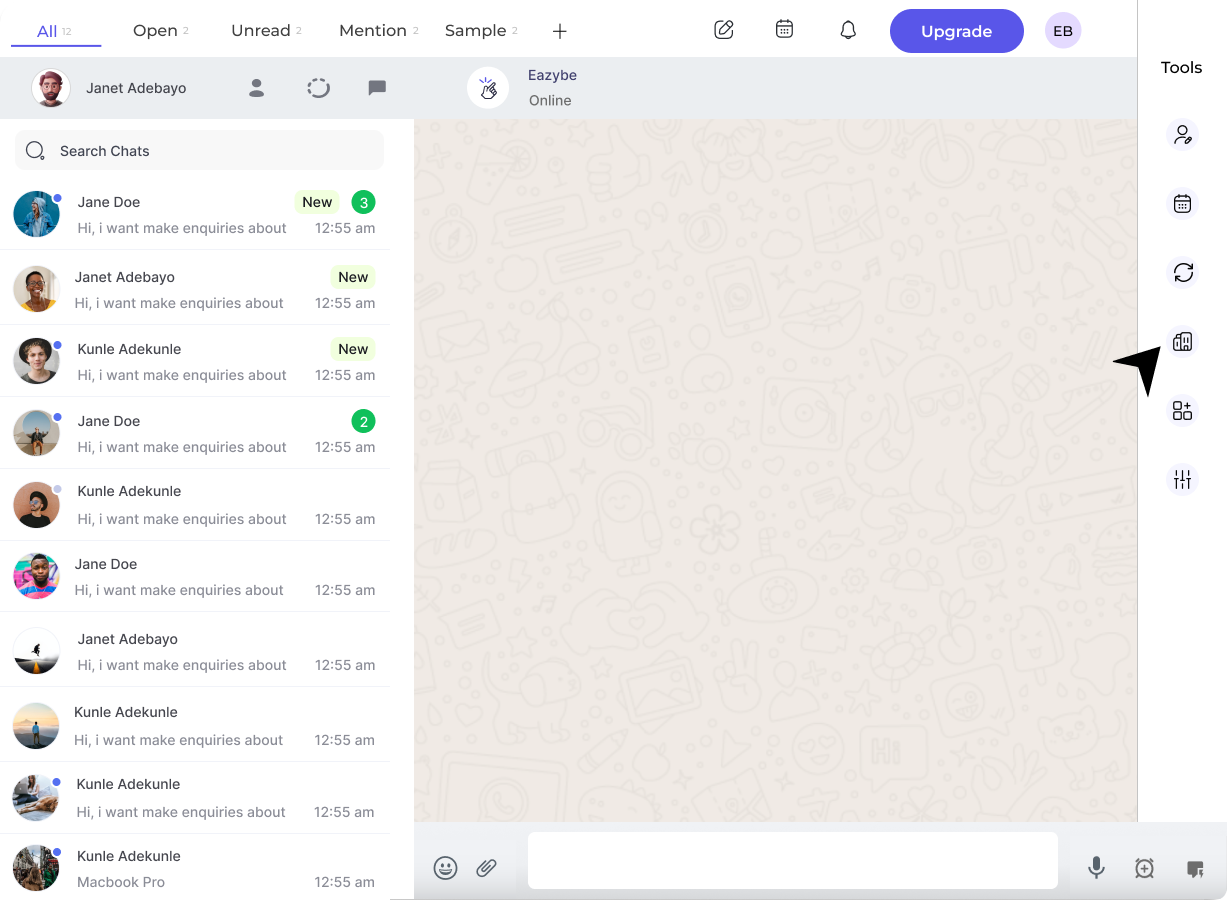Open the calendar icon in top bar
The width and height of the screenshot is (1227, 900).
(x=785, y=29)
